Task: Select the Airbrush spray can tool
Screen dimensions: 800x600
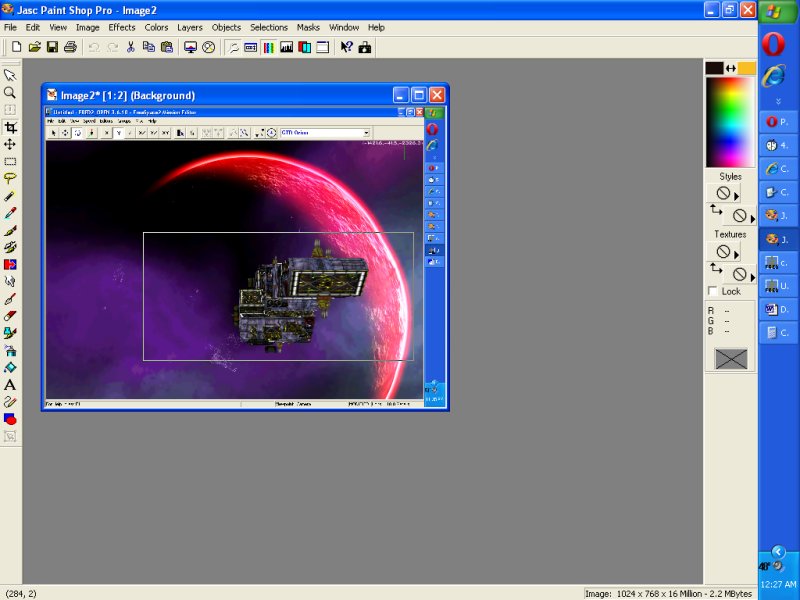Action: (x=10, y=351)
